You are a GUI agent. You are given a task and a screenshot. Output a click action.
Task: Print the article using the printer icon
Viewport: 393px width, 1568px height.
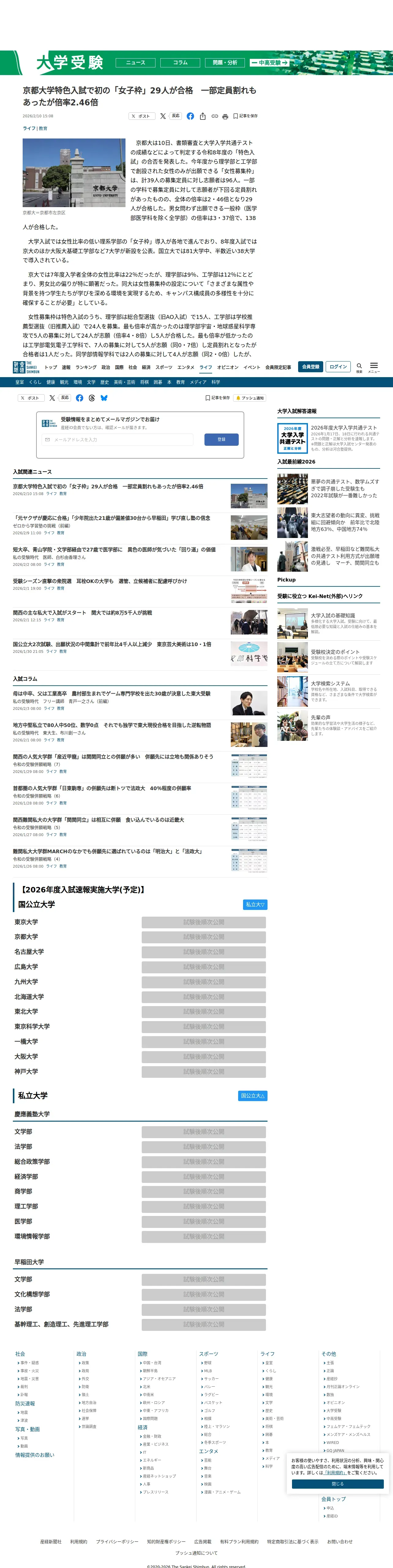coord(225,116)
